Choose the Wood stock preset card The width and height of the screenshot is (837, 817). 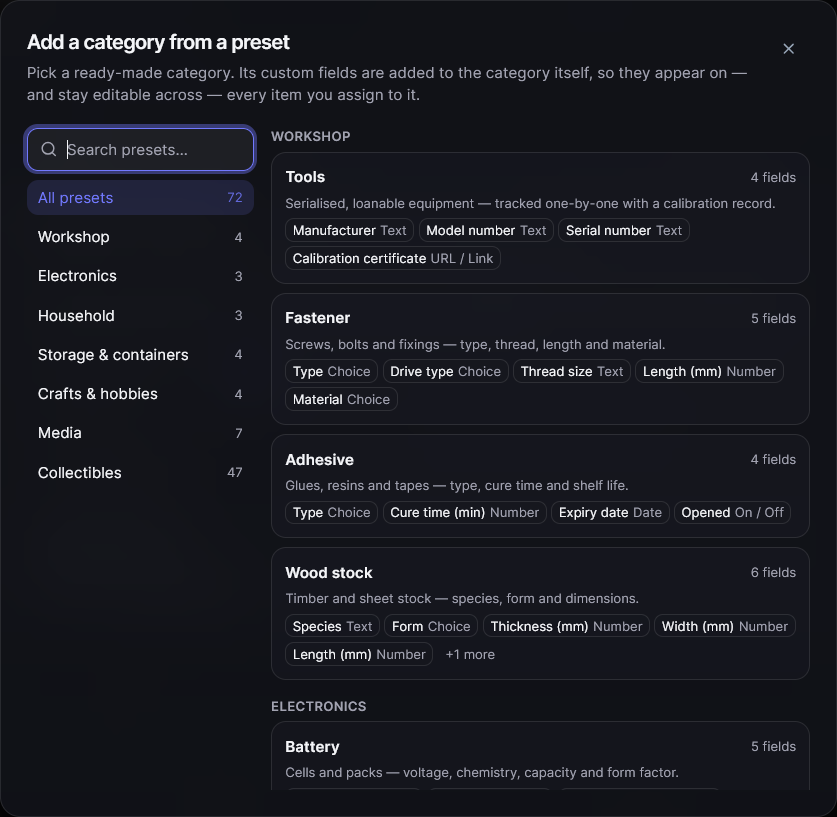(540, 613)
